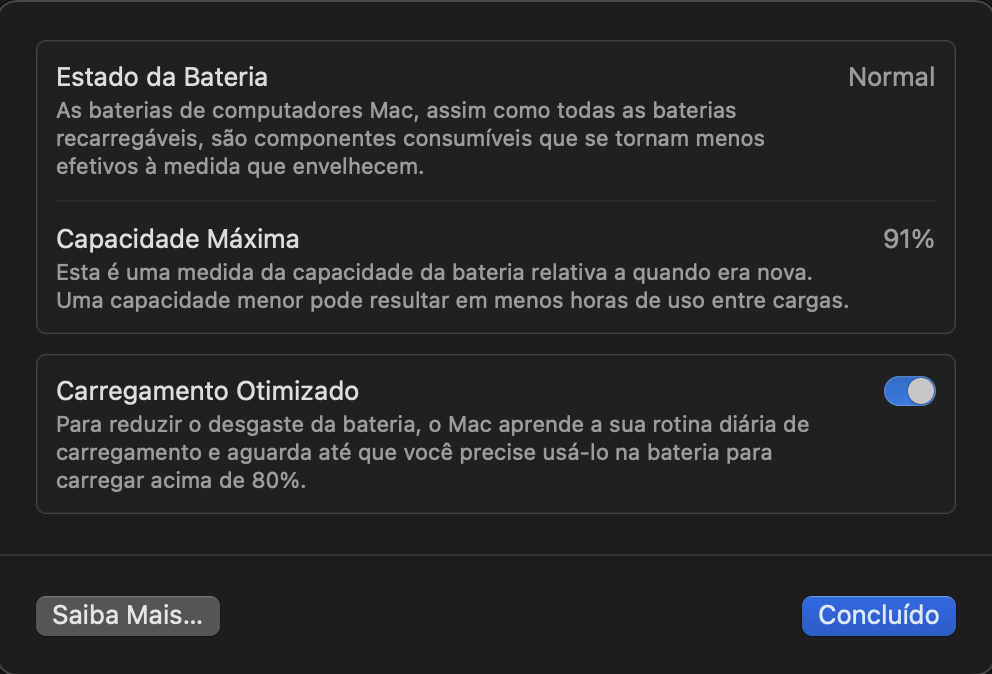
Task: Click the Carregamento Otimizado heading
Action: pyautogui.click(x=207, y=391)
